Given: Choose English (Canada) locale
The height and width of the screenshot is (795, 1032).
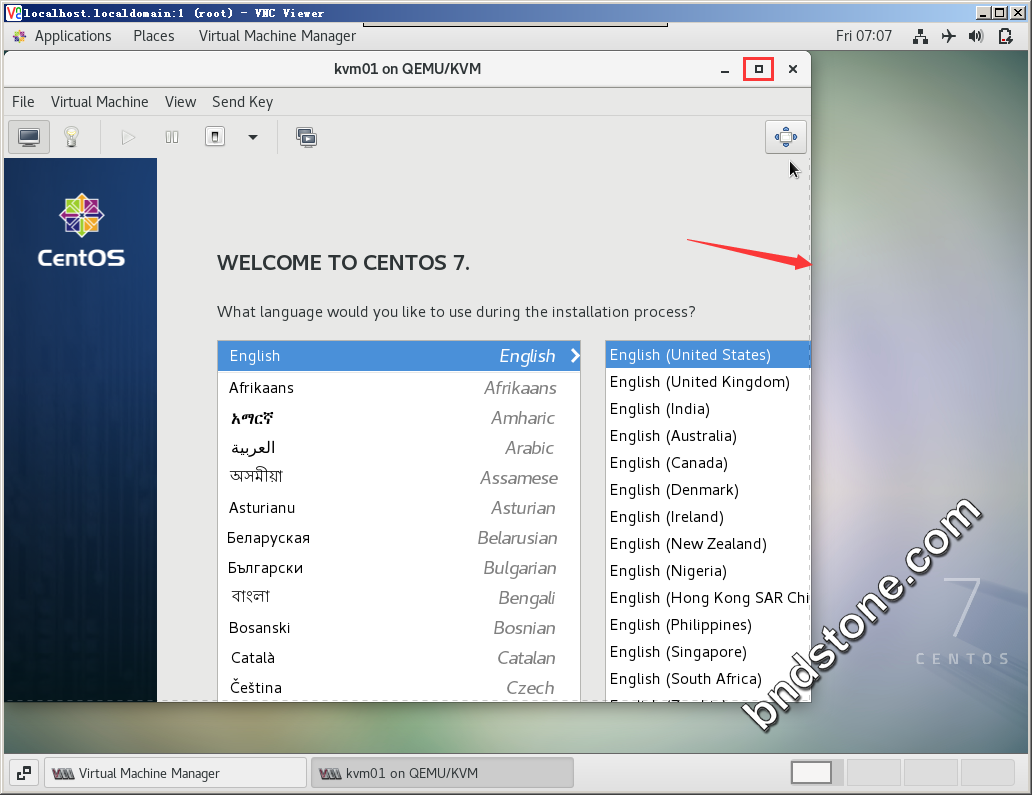Looking at the screenshot, I should point(708,463).
